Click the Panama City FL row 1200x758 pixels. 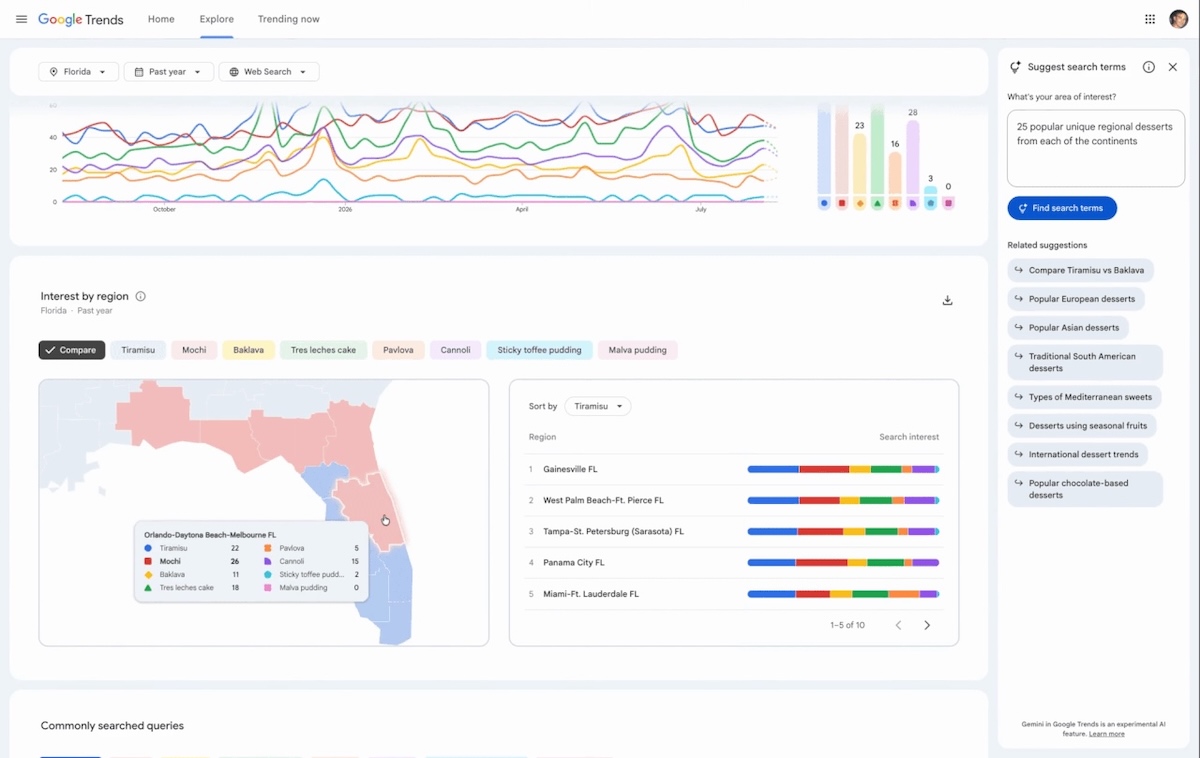tap(734, 562)
